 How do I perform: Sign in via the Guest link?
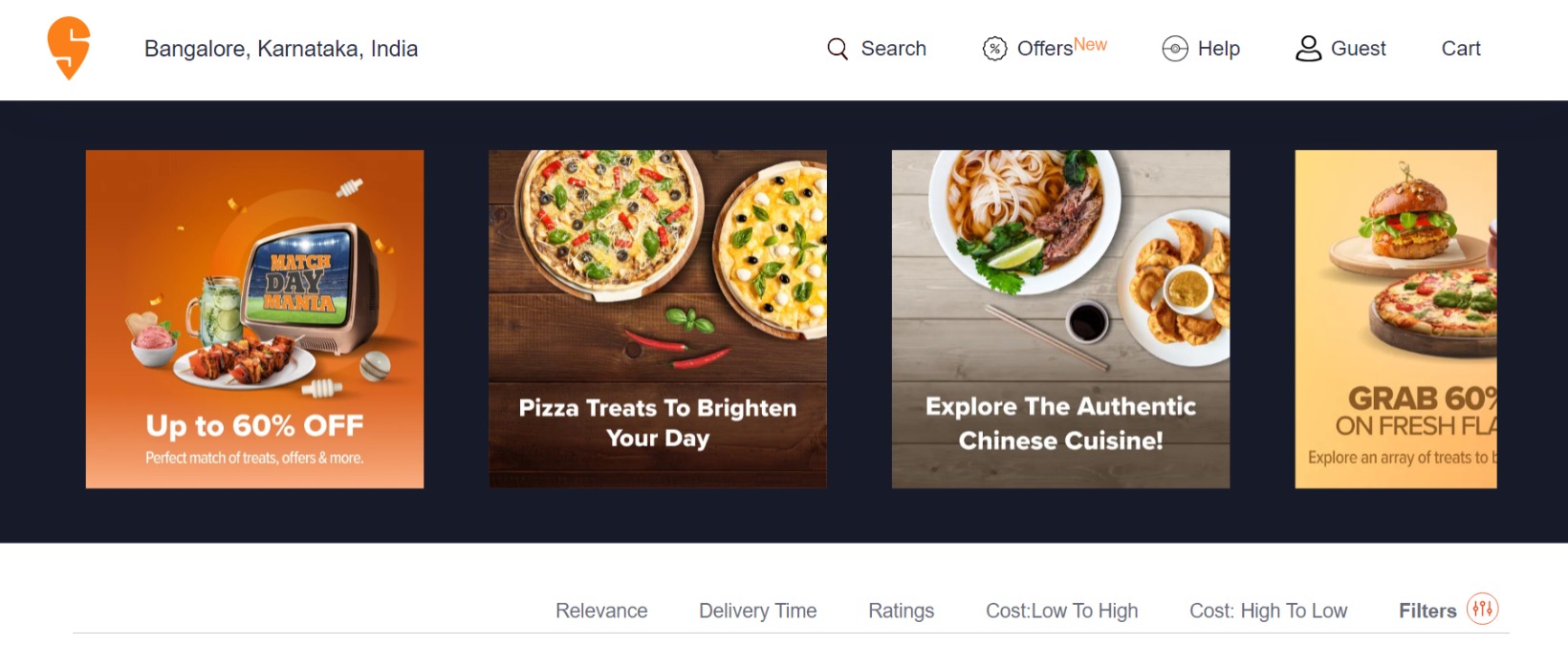tap(1358, 49)
